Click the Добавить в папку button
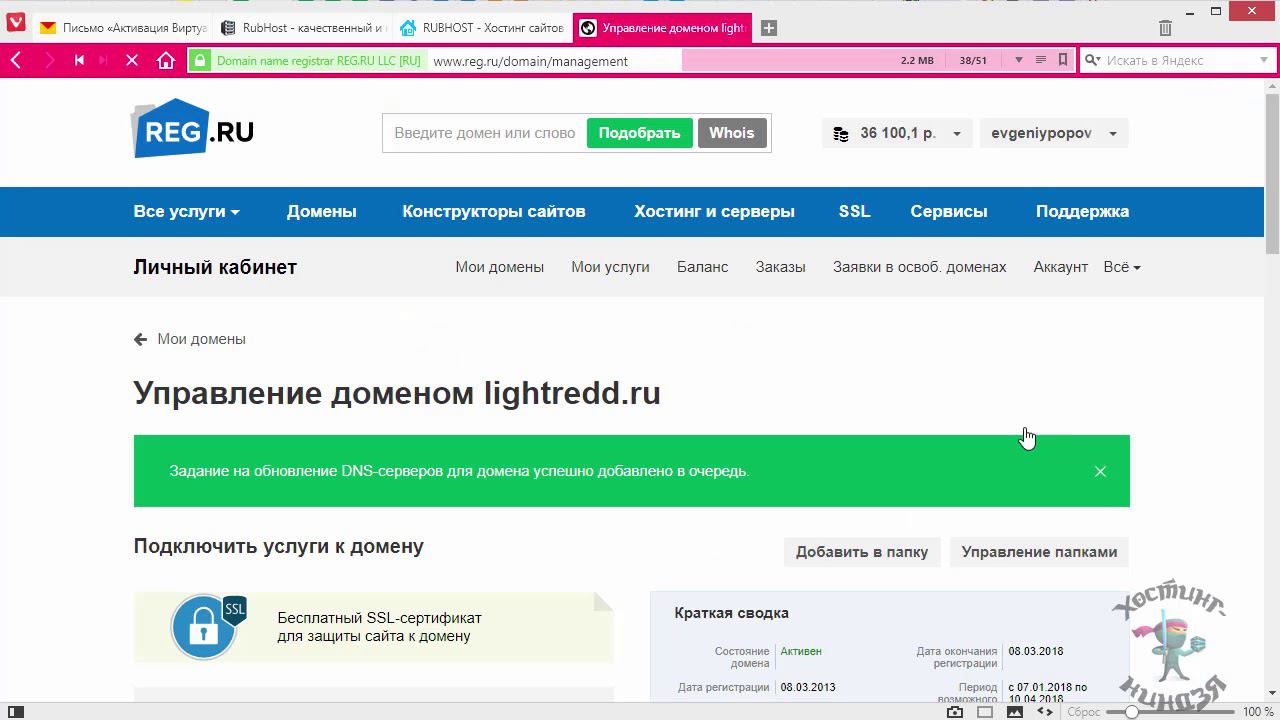Screen dimensions: 1280x720 862,552
